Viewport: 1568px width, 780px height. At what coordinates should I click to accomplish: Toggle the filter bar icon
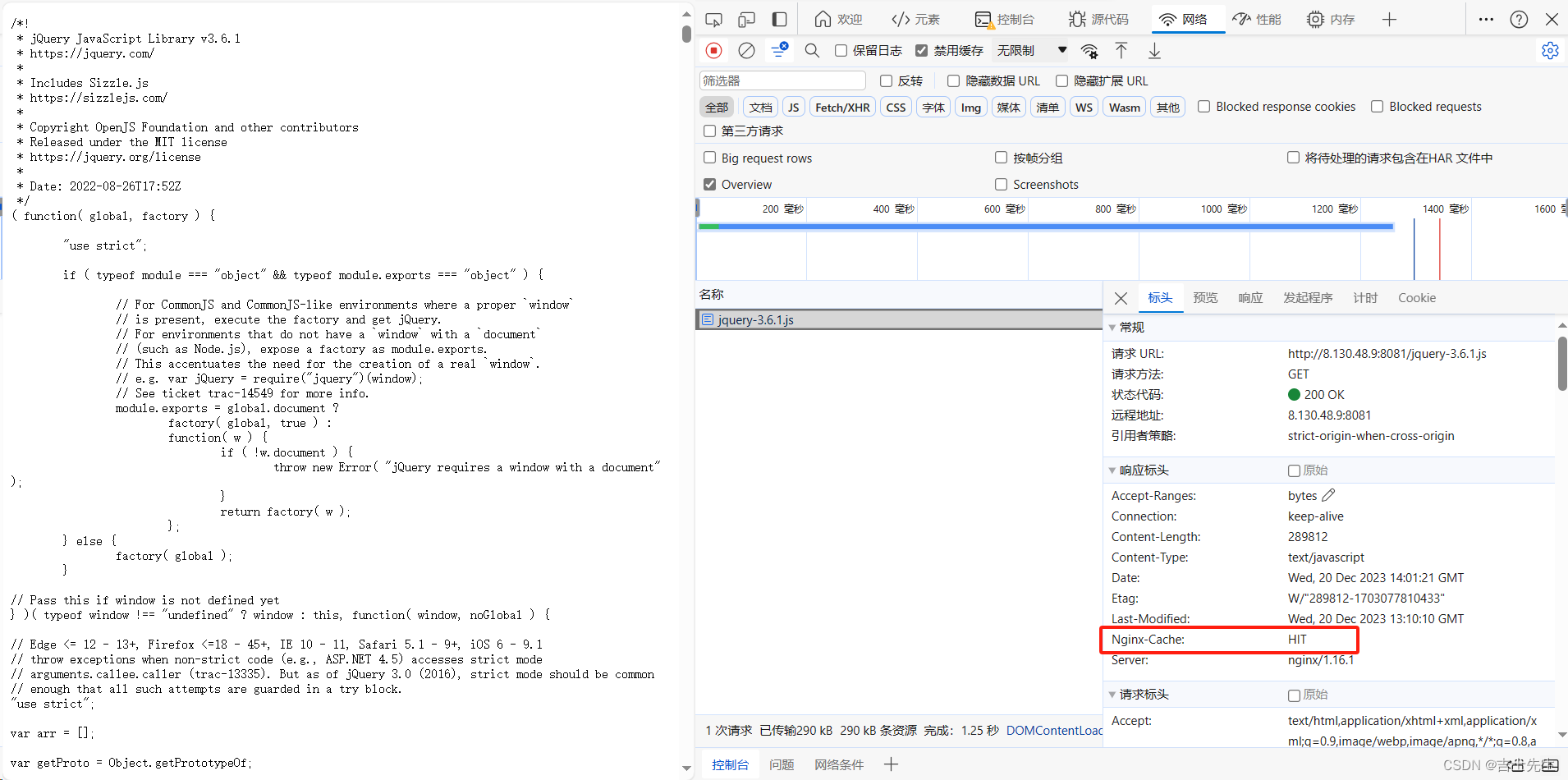[x=779, y=51]
